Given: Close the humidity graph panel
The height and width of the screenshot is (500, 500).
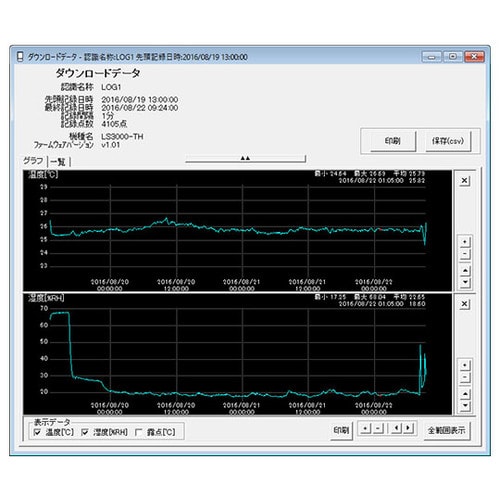Looking at the screenshot, I should point(464,304).
